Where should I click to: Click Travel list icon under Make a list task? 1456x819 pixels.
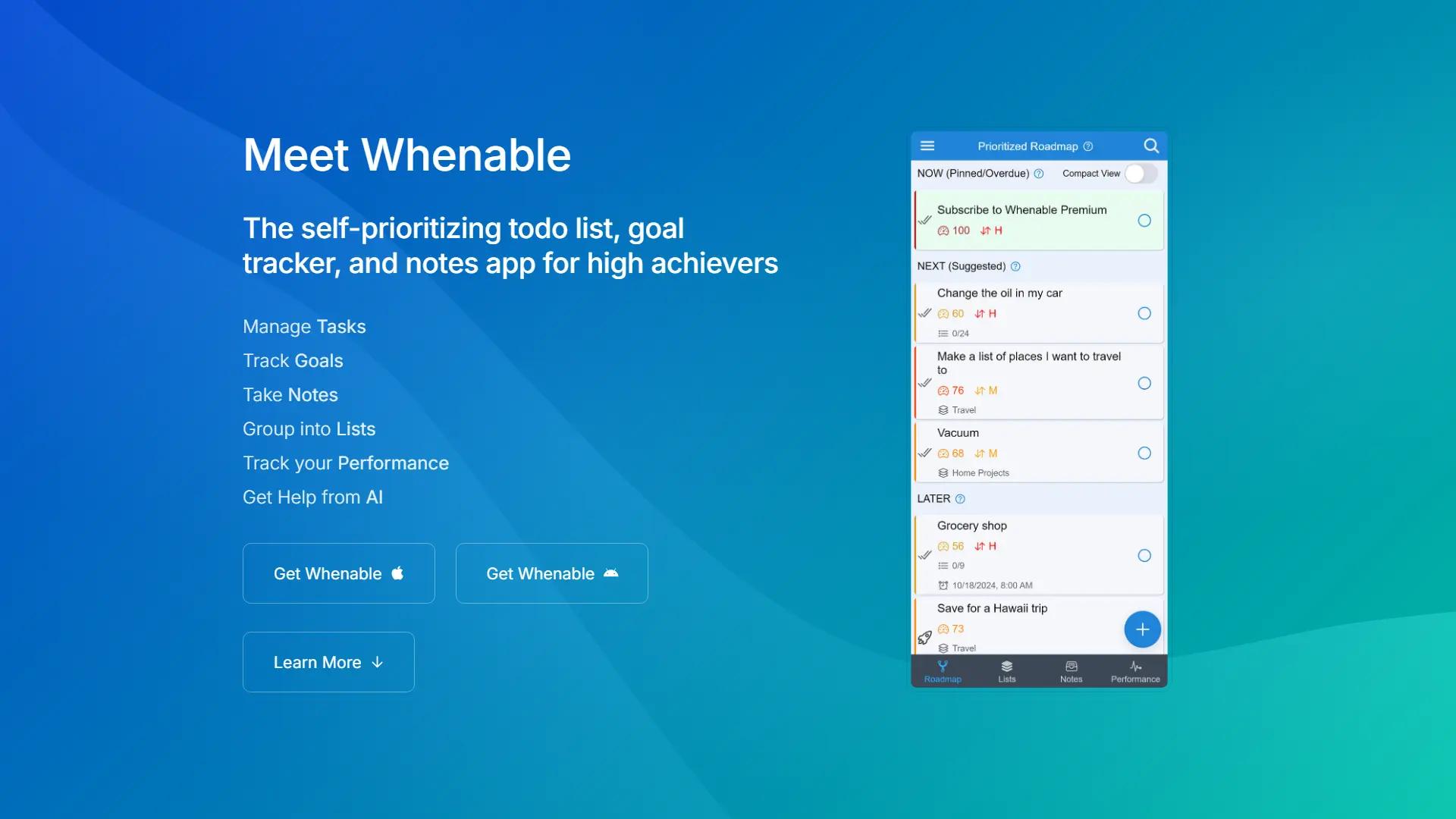pyautogui.click(x=943, y=410)
